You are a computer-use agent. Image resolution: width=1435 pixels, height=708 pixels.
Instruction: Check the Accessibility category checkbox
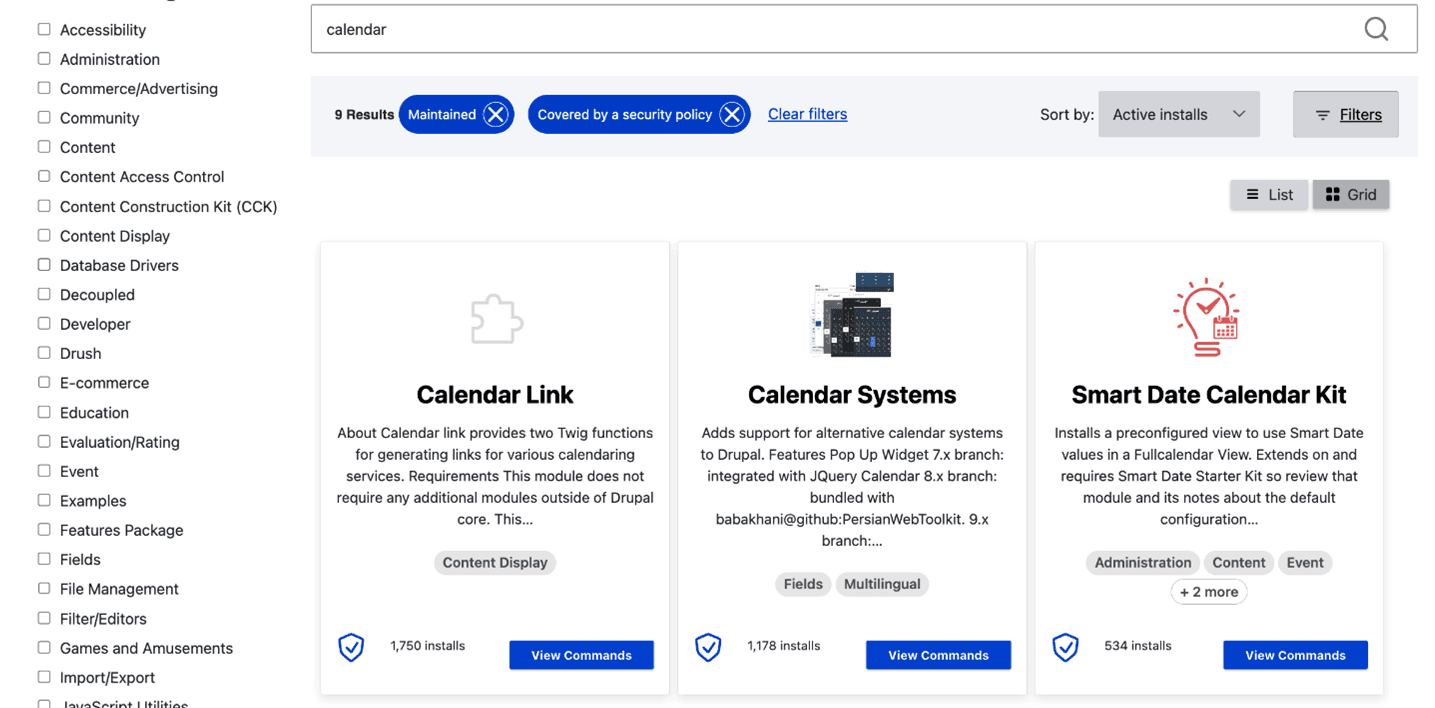click(x=44, y=29)
